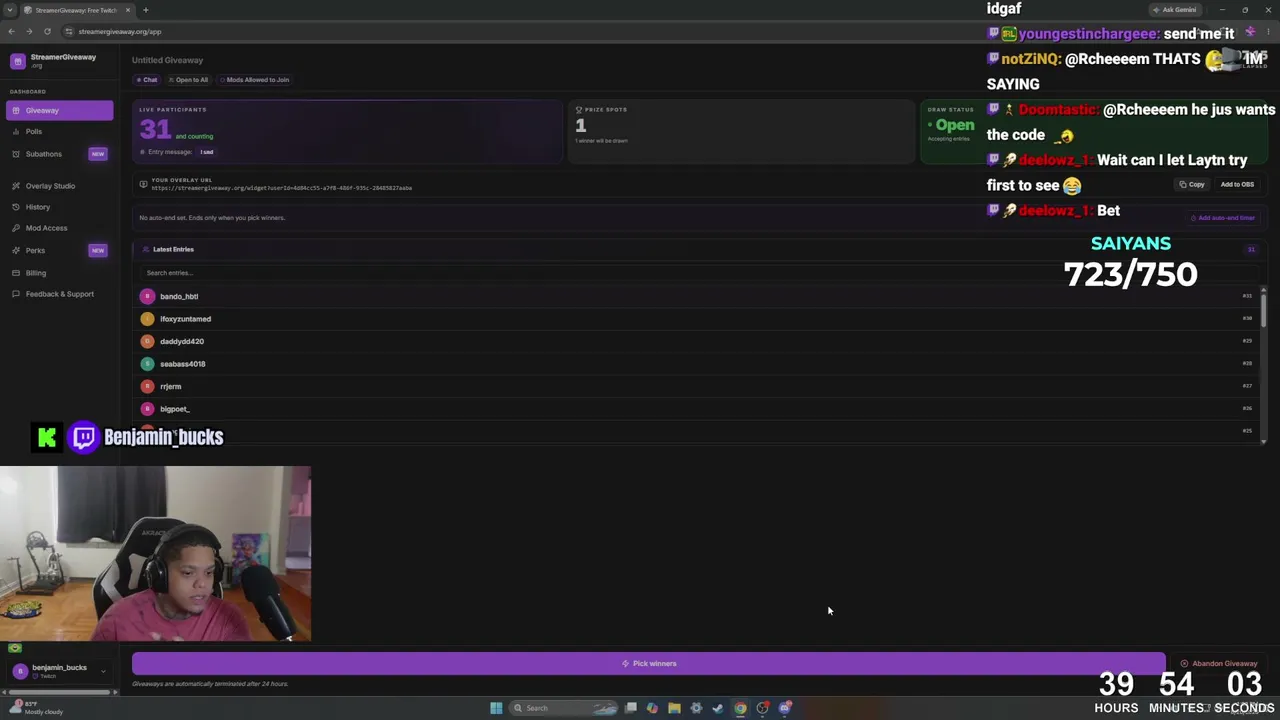
Task: Open the Windows Start menu
Action: pos(496,708)
